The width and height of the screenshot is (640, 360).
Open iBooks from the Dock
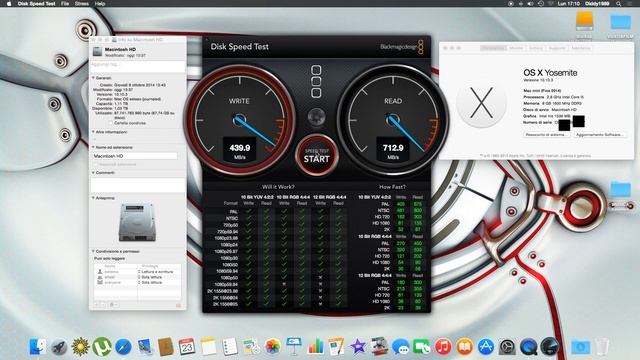(464, 347)
